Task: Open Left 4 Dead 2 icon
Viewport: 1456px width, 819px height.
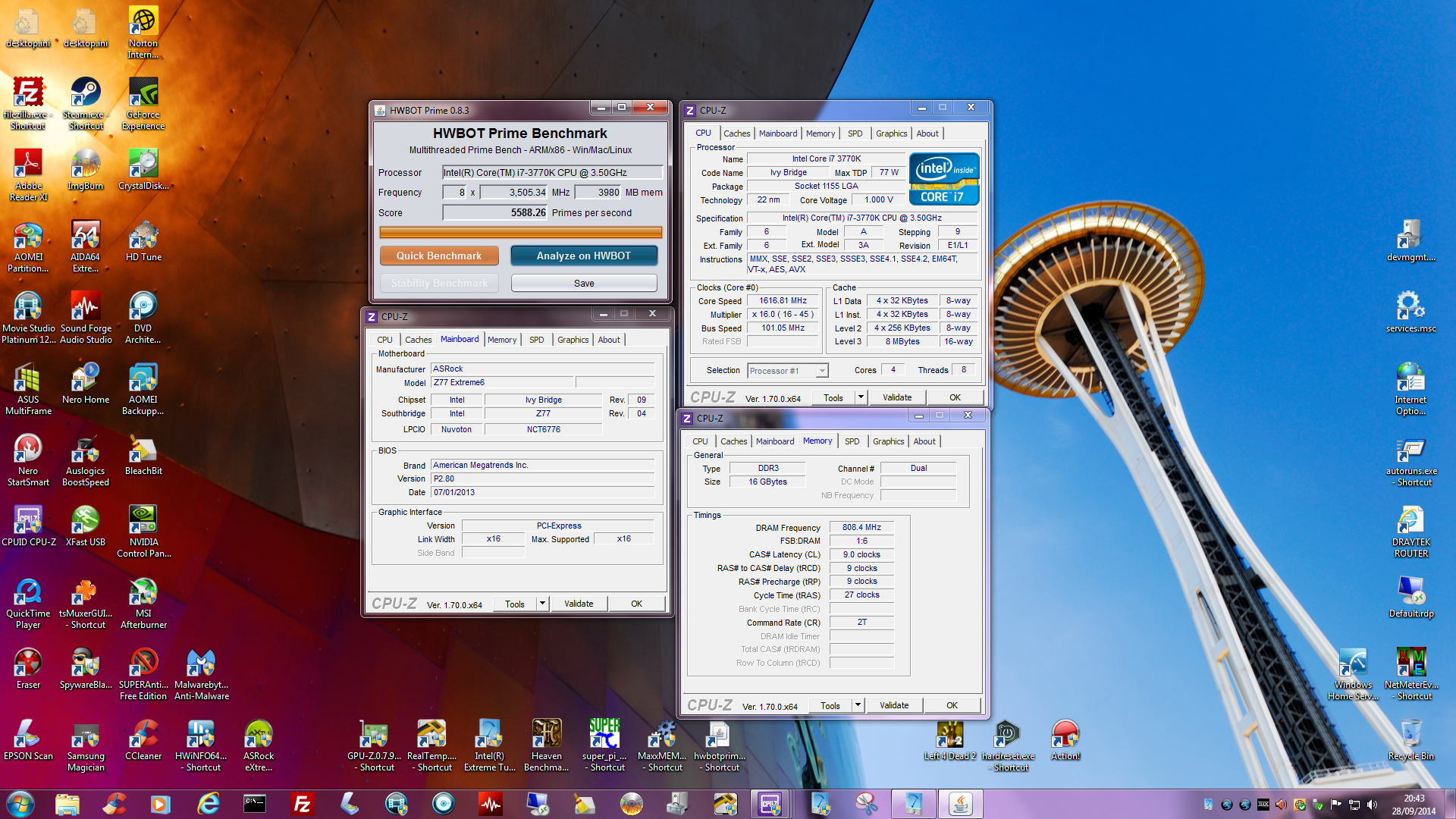Action: click(950, 739)
